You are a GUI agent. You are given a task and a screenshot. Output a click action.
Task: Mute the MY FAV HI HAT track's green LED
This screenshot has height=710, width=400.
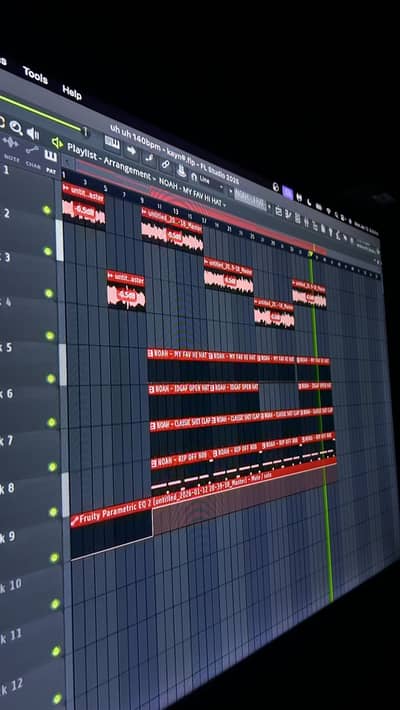[x=51, y=378]
